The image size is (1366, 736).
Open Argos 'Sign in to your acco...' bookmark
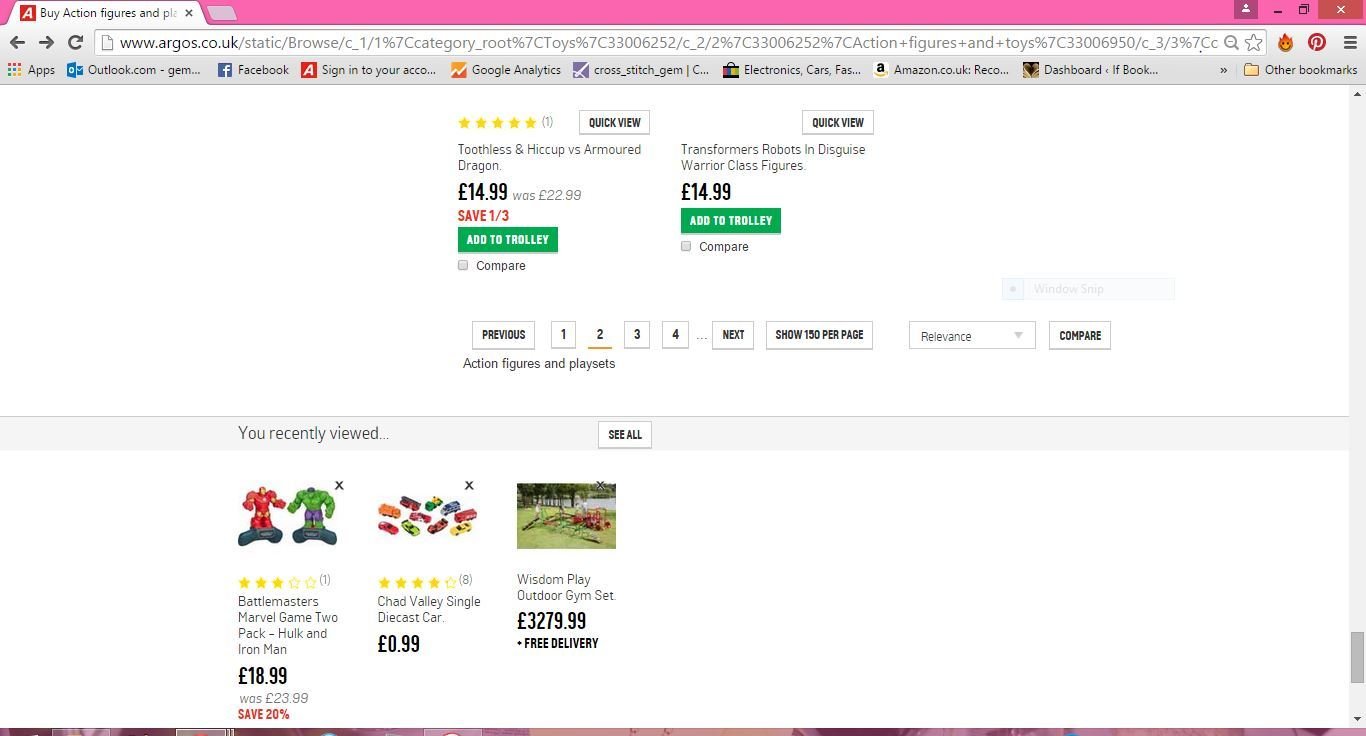click(x=369, y=70)
